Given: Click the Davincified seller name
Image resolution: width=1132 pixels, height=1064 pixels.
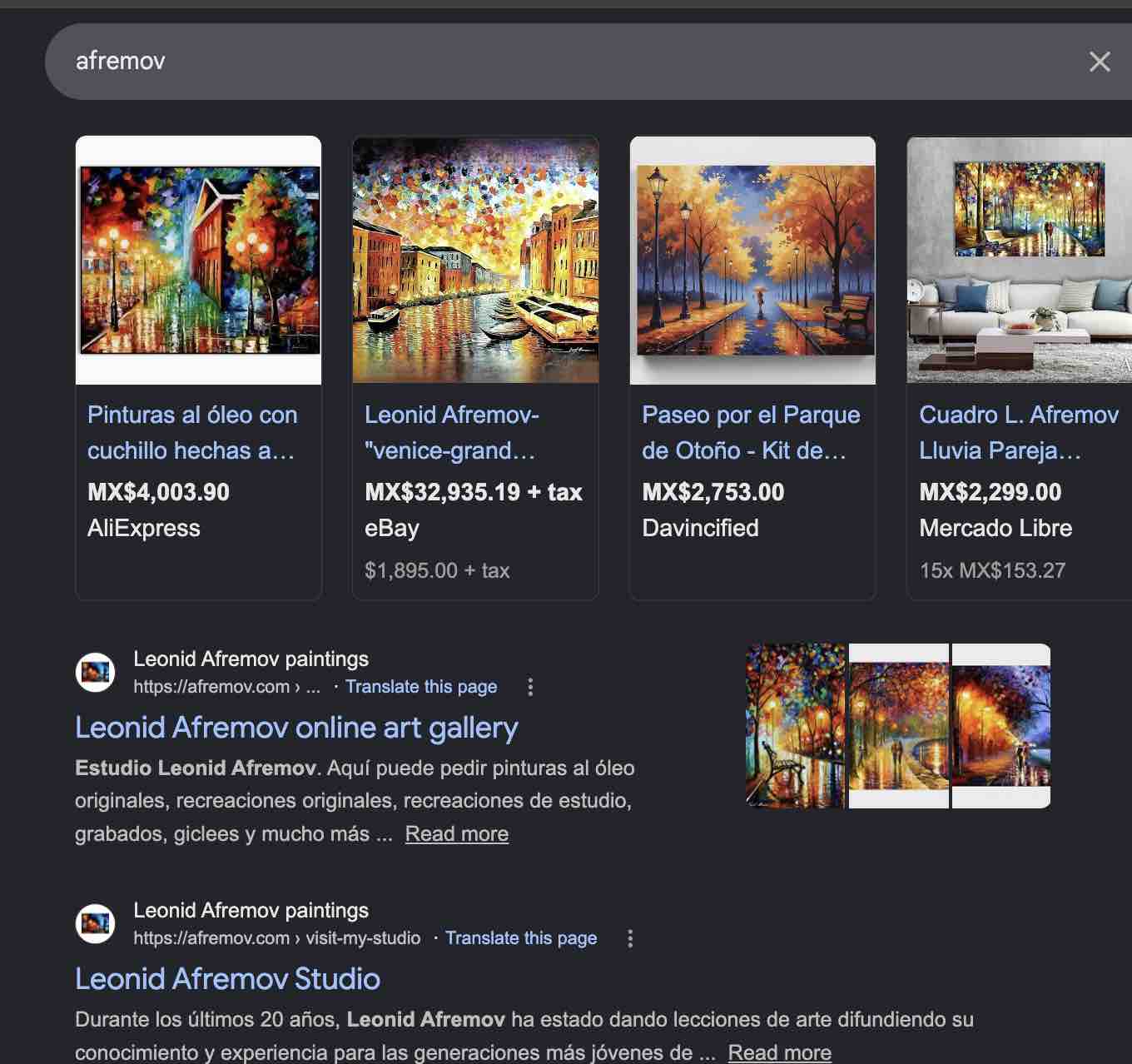Looking at the screenshot, I should [700, 529].
